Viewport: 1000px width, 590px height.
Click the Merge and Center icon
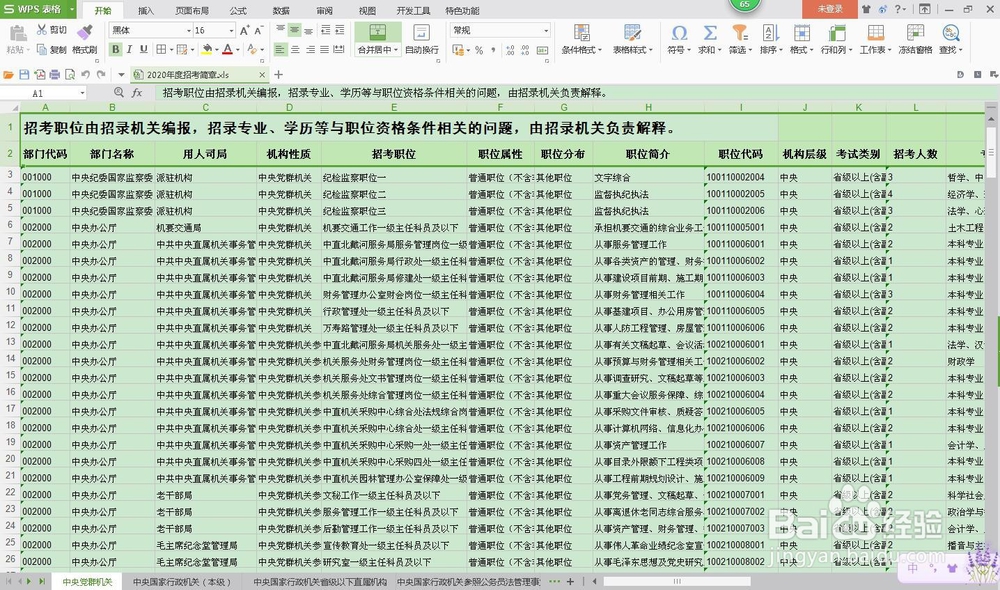click(x=378, y=32)
